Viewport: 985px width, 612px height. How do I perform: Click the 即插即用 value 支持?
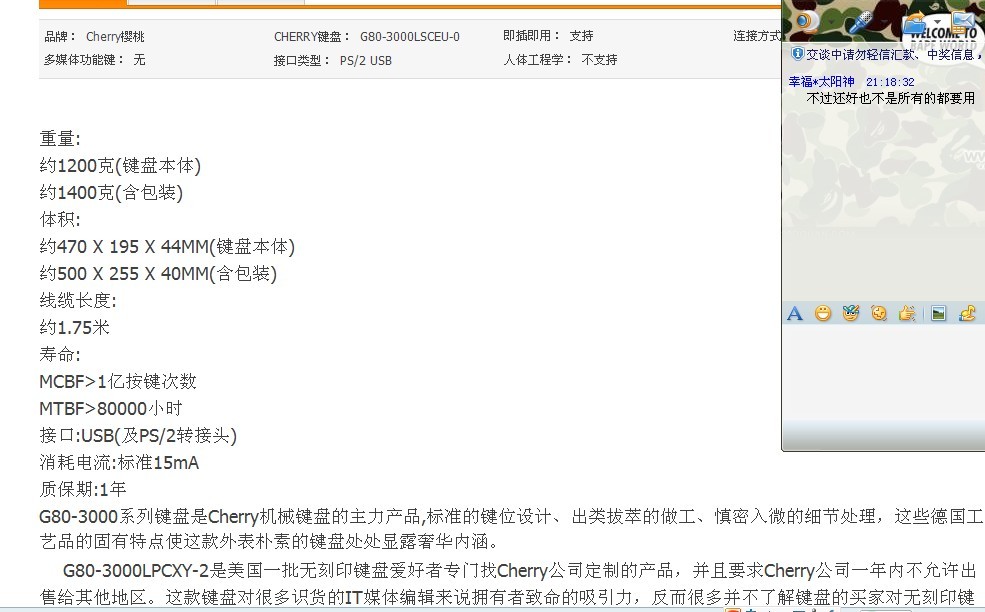tap(581, 36)
